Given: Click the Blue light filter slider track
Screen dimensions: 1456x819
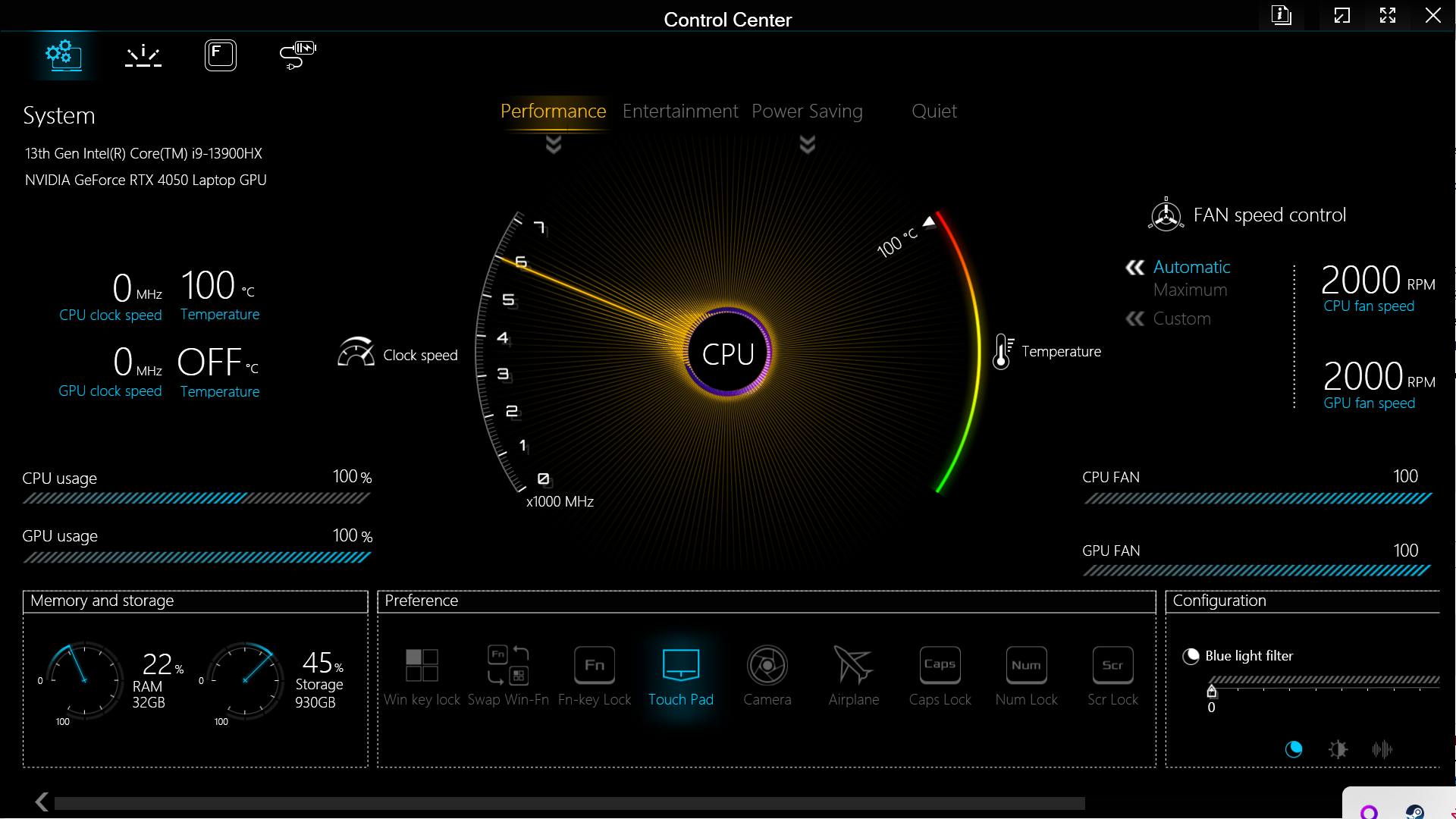Looking at the screenshot, I should (x=1323, y=680).
